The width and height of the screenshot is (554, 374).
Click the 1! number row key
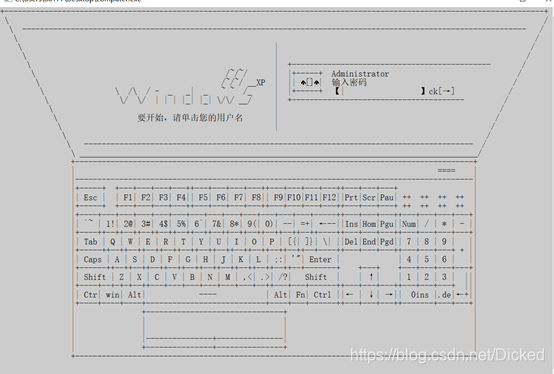coord(110,224)
